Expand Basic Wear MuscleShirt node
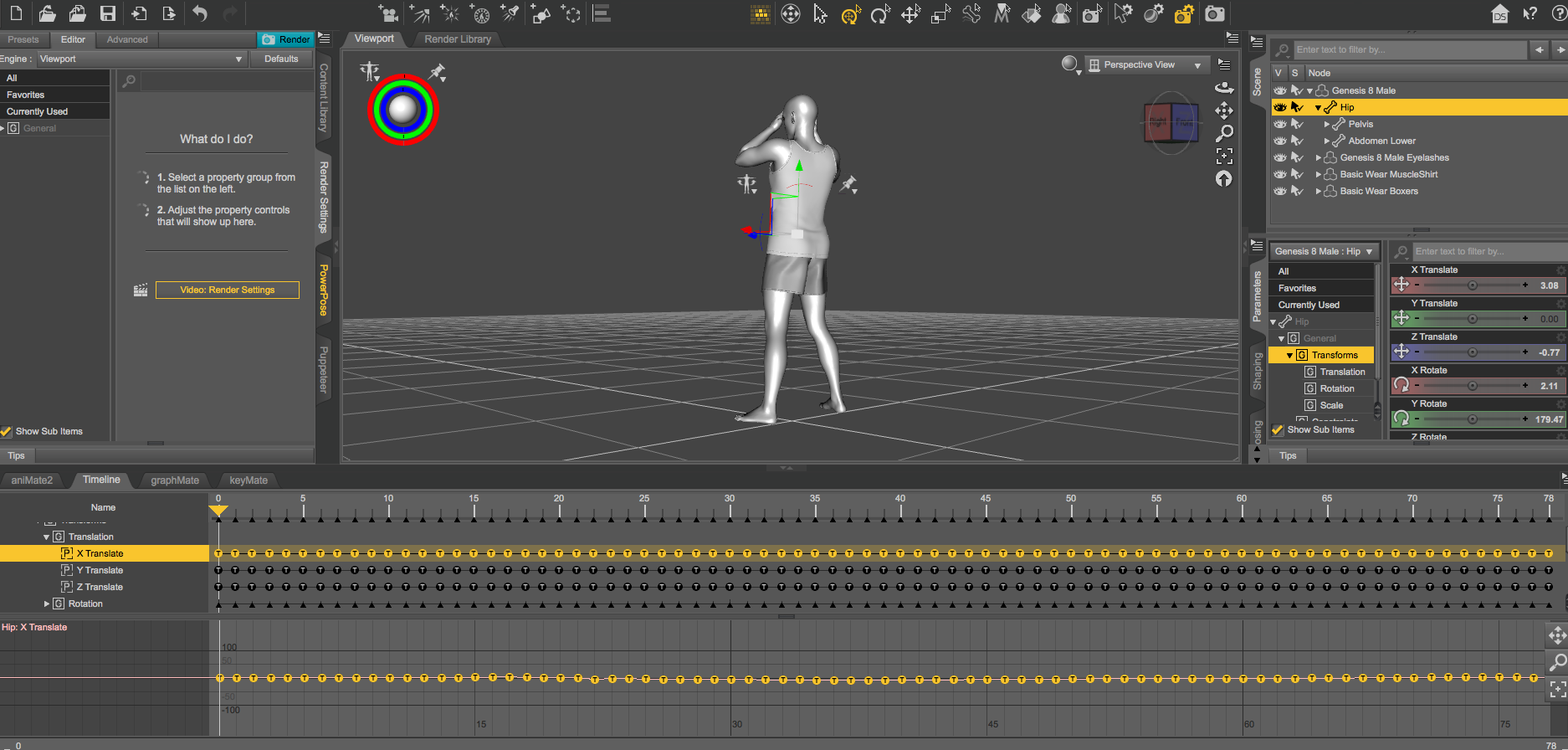1568x750 pixels. point(1319,174)
